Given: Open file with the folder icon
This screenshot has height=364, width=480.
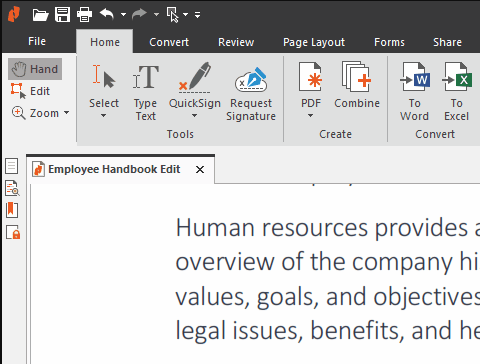Looking at the screenshot, I should click(40, 15).
